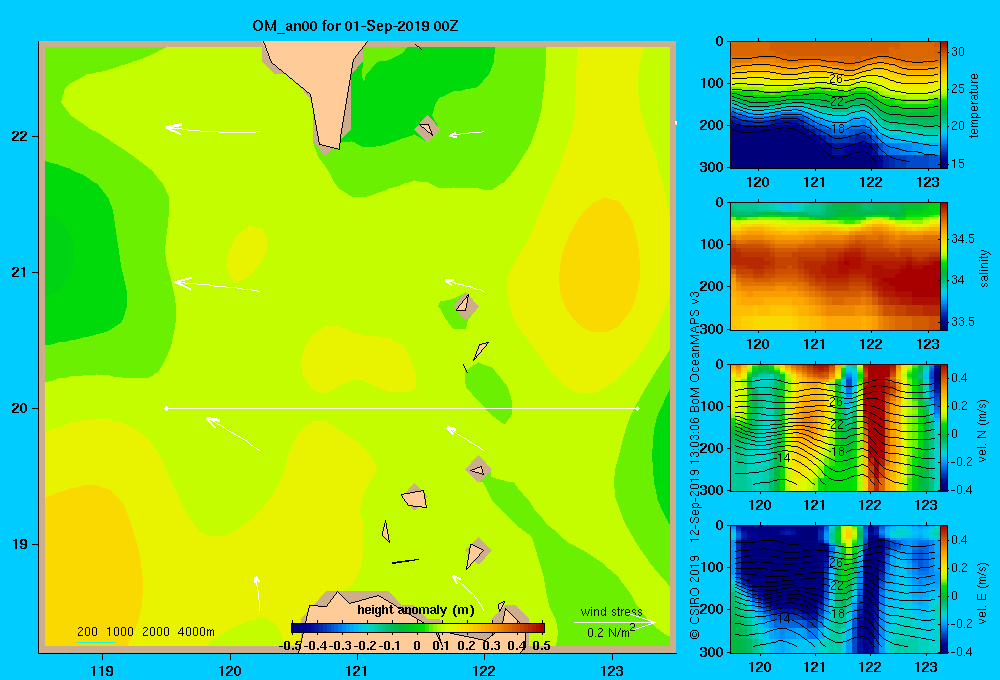The height and width of the screenshot is (680, 1000).
Task: Select the white section line along 20 degrees latitude
Action: (402, 408)
